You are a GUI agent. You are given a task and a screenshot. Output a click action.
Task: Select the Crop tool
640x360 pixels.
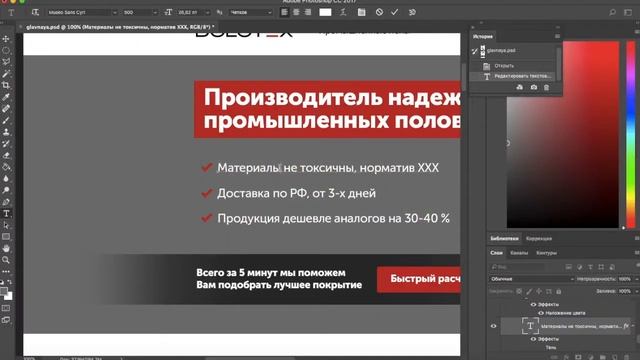pos(6,85)
